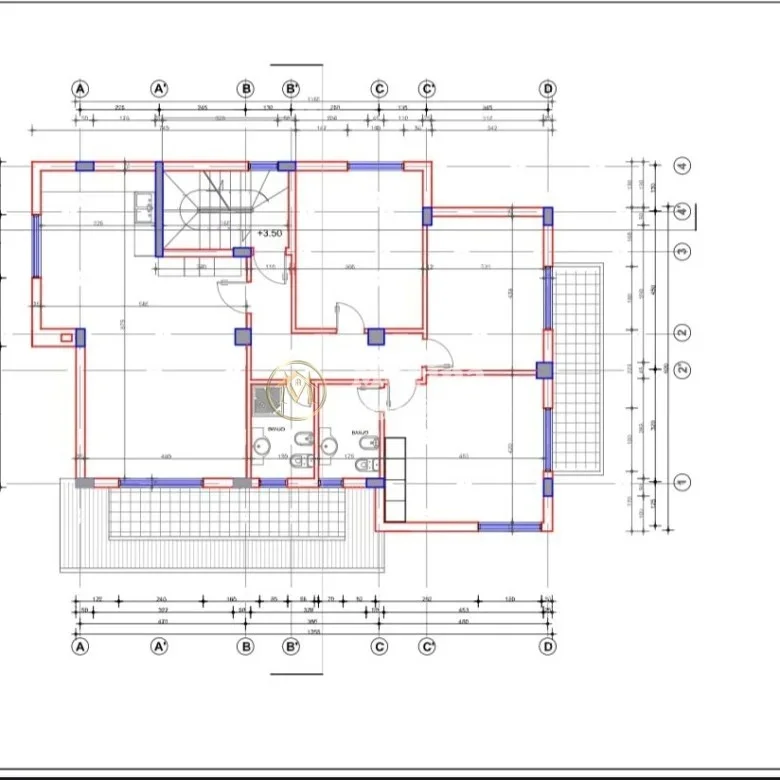Click the kitchen sink near the staircase
780x780 pixels.
click(143, 207)
